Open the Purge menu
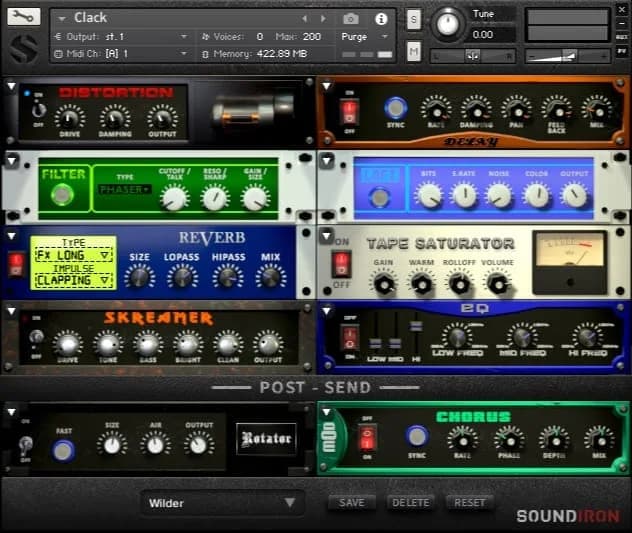Screen dimensions: 632x533 coord(364,37)
